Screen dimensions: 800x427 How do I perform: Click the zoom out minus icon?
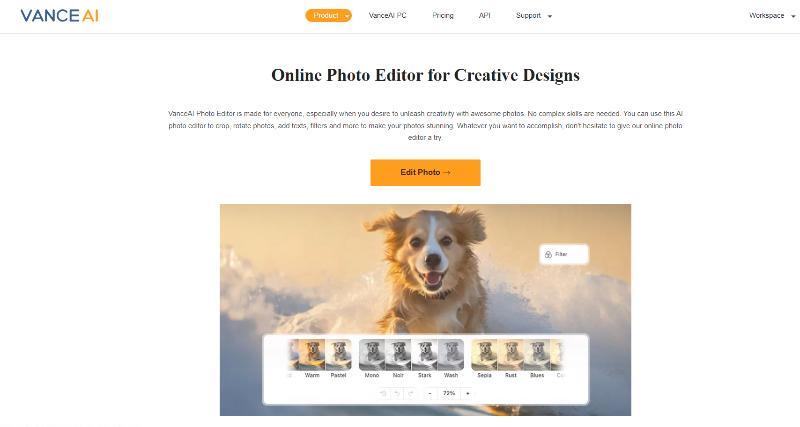point(430,393)
